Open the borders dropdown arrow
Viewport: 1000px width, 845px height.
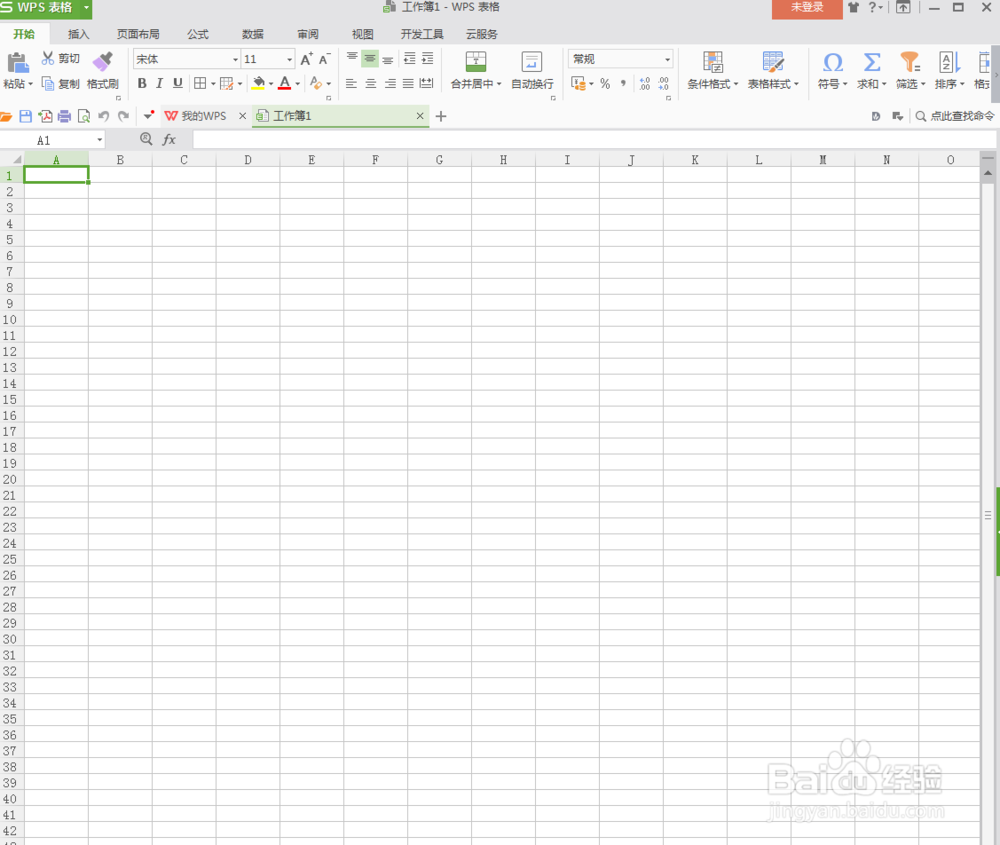(x=213, y=84)
